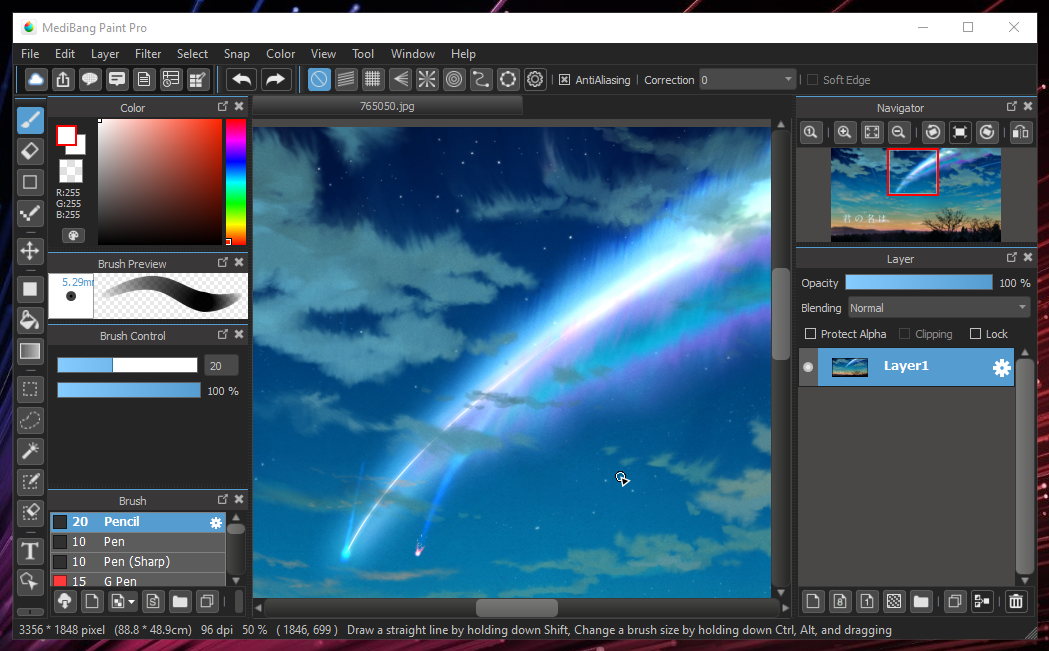Select the Pencil brush

click(138, 522)
